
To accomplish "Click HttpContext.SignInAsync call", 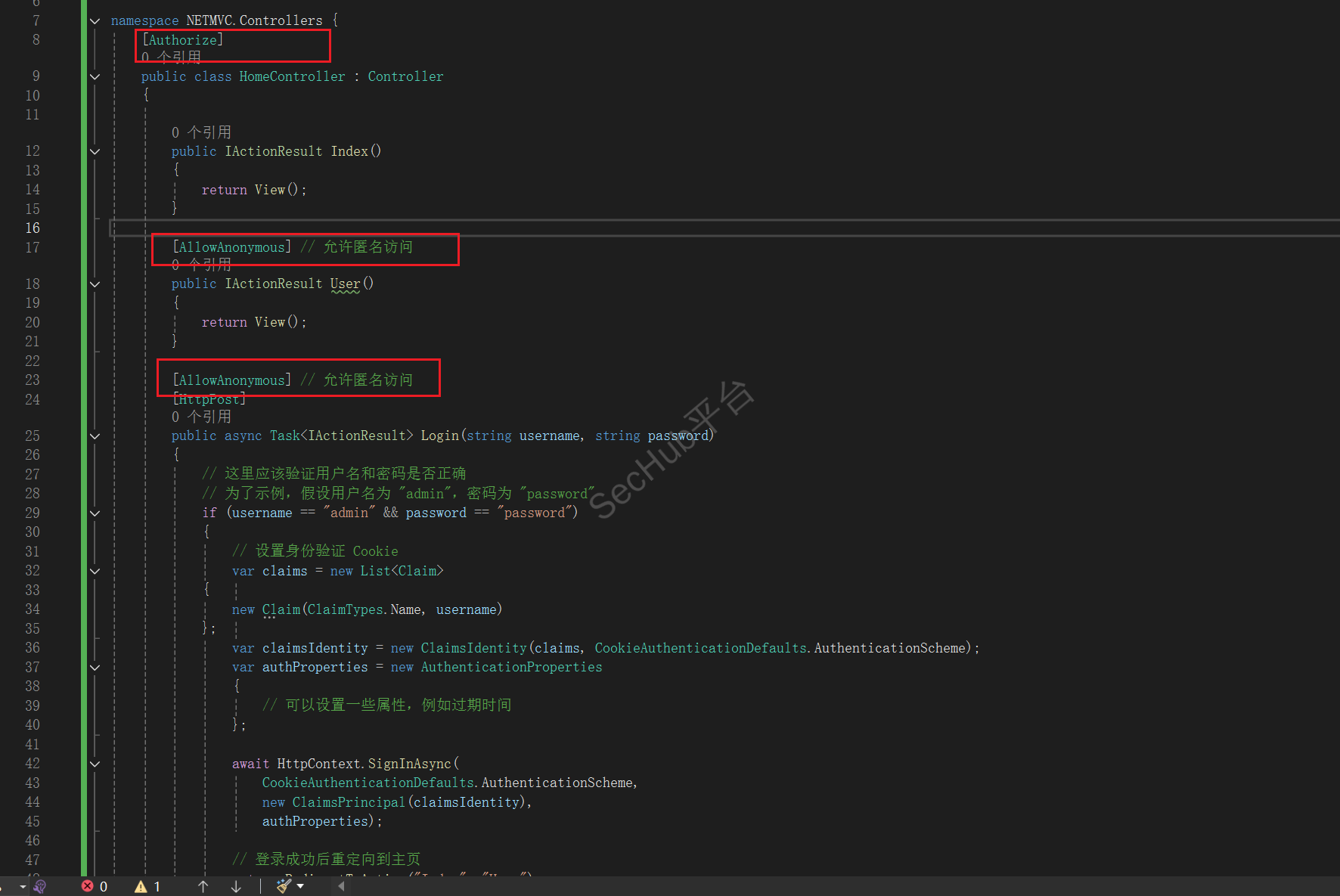I will point(364,764).
